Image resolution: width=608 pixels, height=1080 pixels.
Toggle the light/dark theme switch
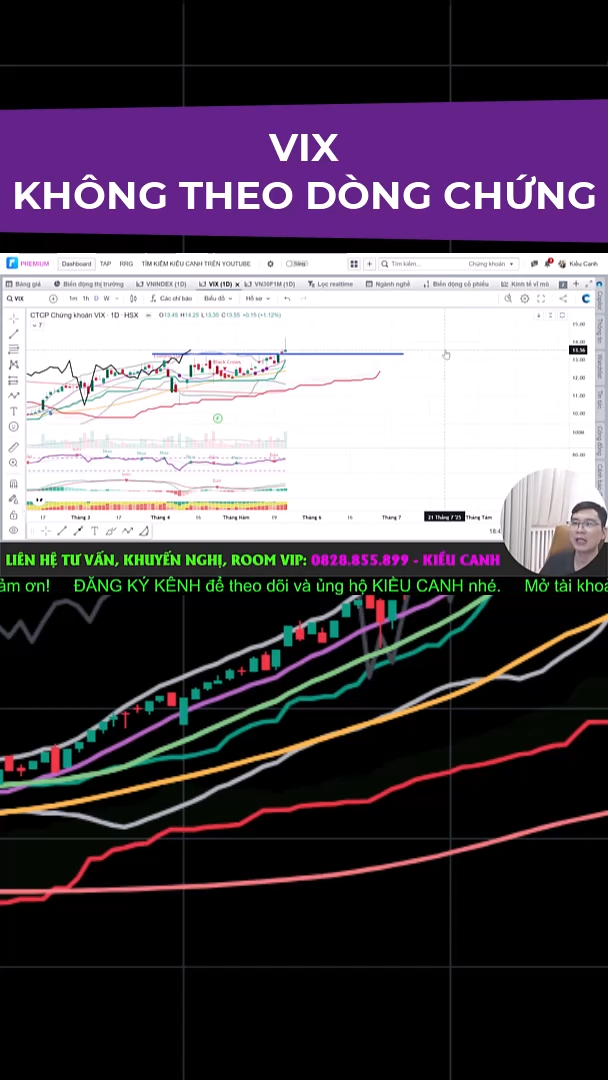click(x=297, y=264)
